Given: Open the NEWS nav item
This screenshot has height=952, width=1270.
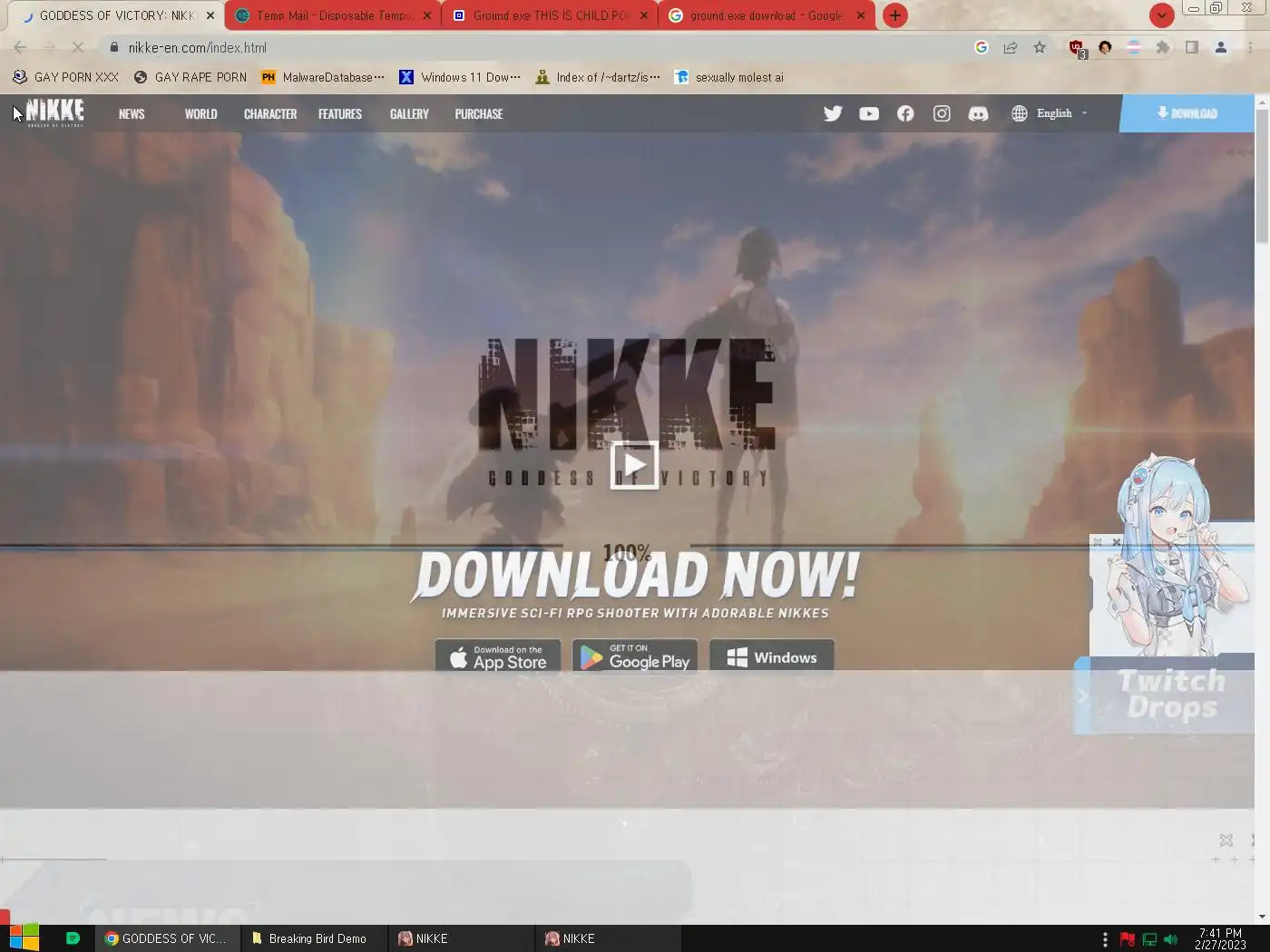Looking at the screenshot, I should 132,113.
